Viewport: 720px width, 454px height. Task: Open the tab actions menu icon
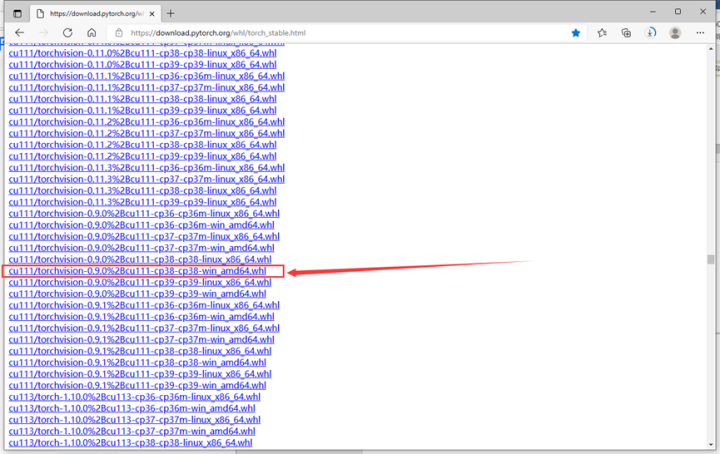pyautogui.click(x=17, y=13)
